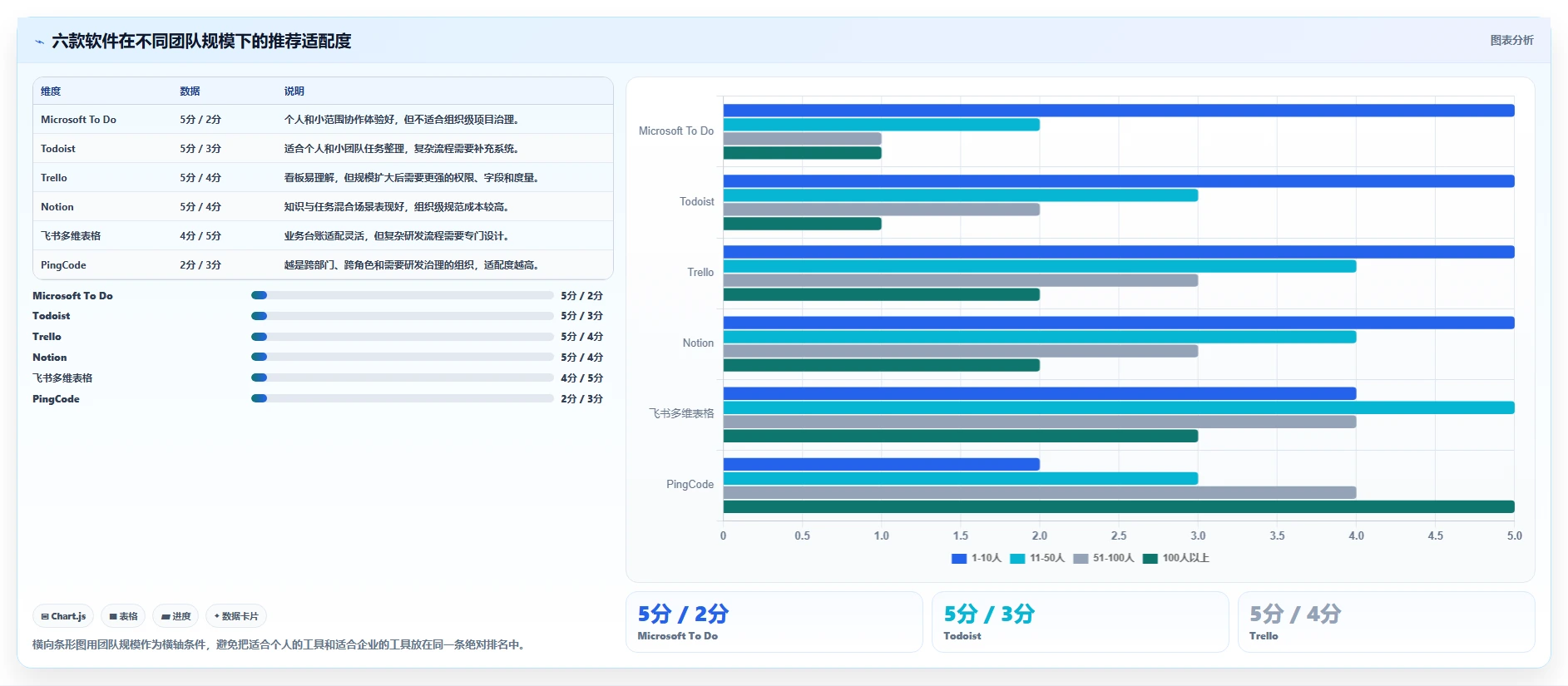Click description 越是跨部门
The height and width of the screenshot is (686, 1568).
point(413,265)
